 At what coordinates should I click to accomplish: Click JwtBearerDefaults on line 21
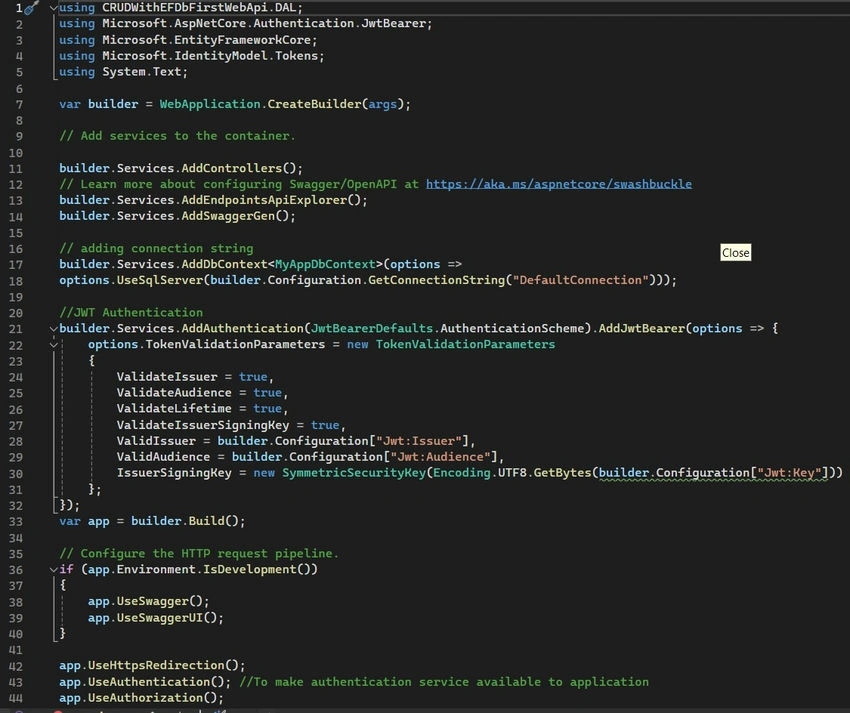point(372,329)
